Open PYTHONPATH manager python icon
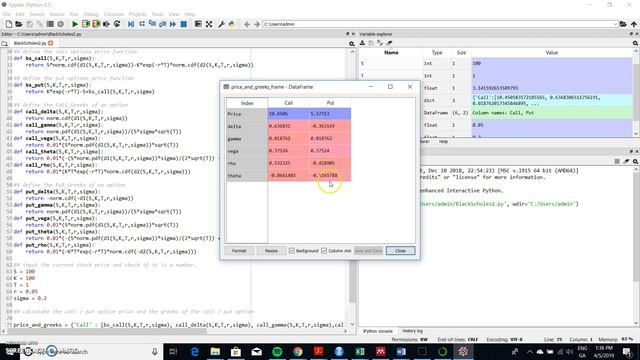Viewport: 640px width, 360px height. click(x=232, y=24)
